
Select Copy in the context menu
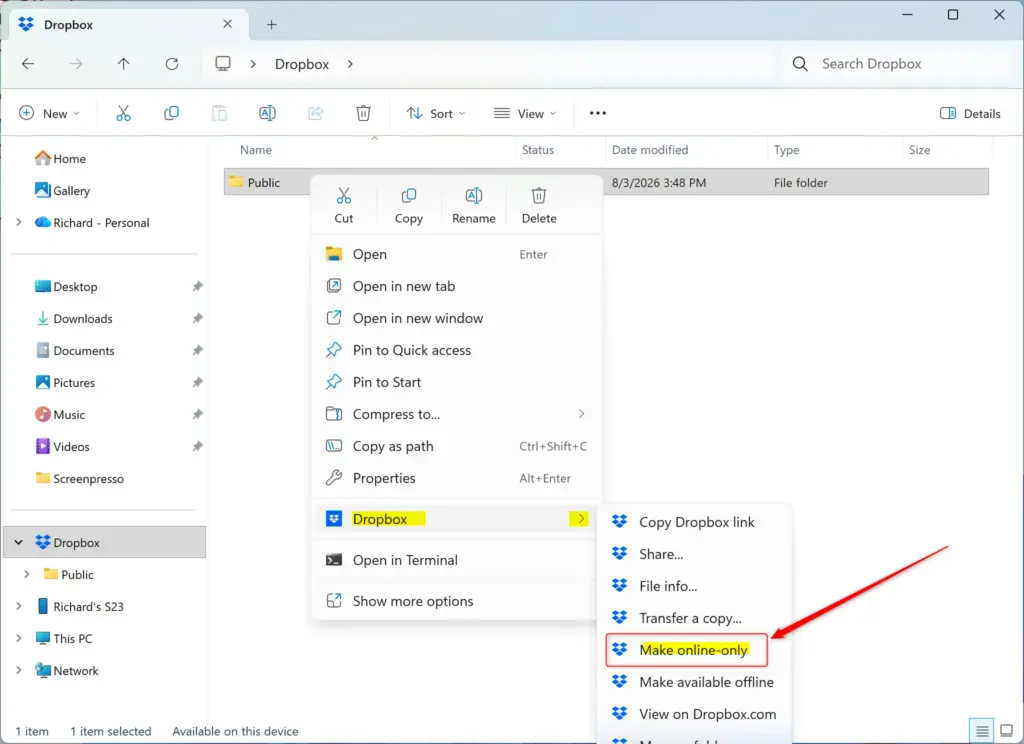(409, 206)
